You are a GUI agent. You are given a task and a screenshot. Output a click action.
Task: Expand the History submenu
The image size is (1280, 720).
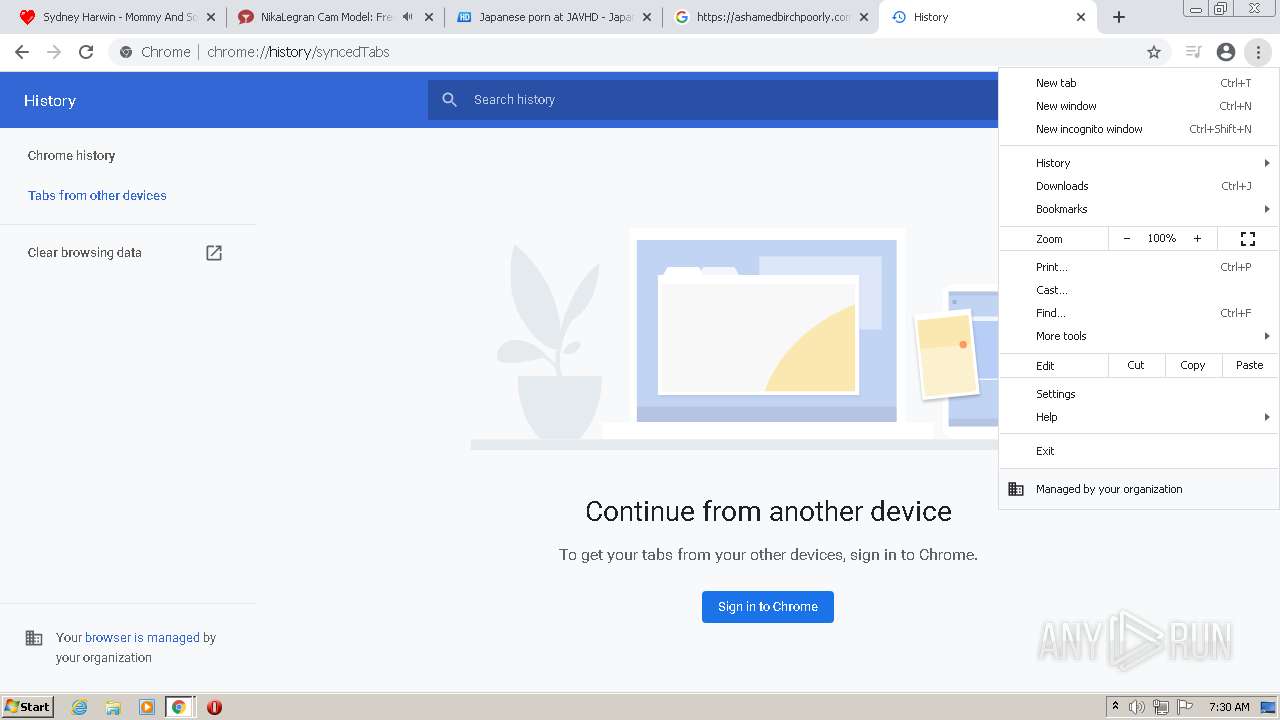1138,163
